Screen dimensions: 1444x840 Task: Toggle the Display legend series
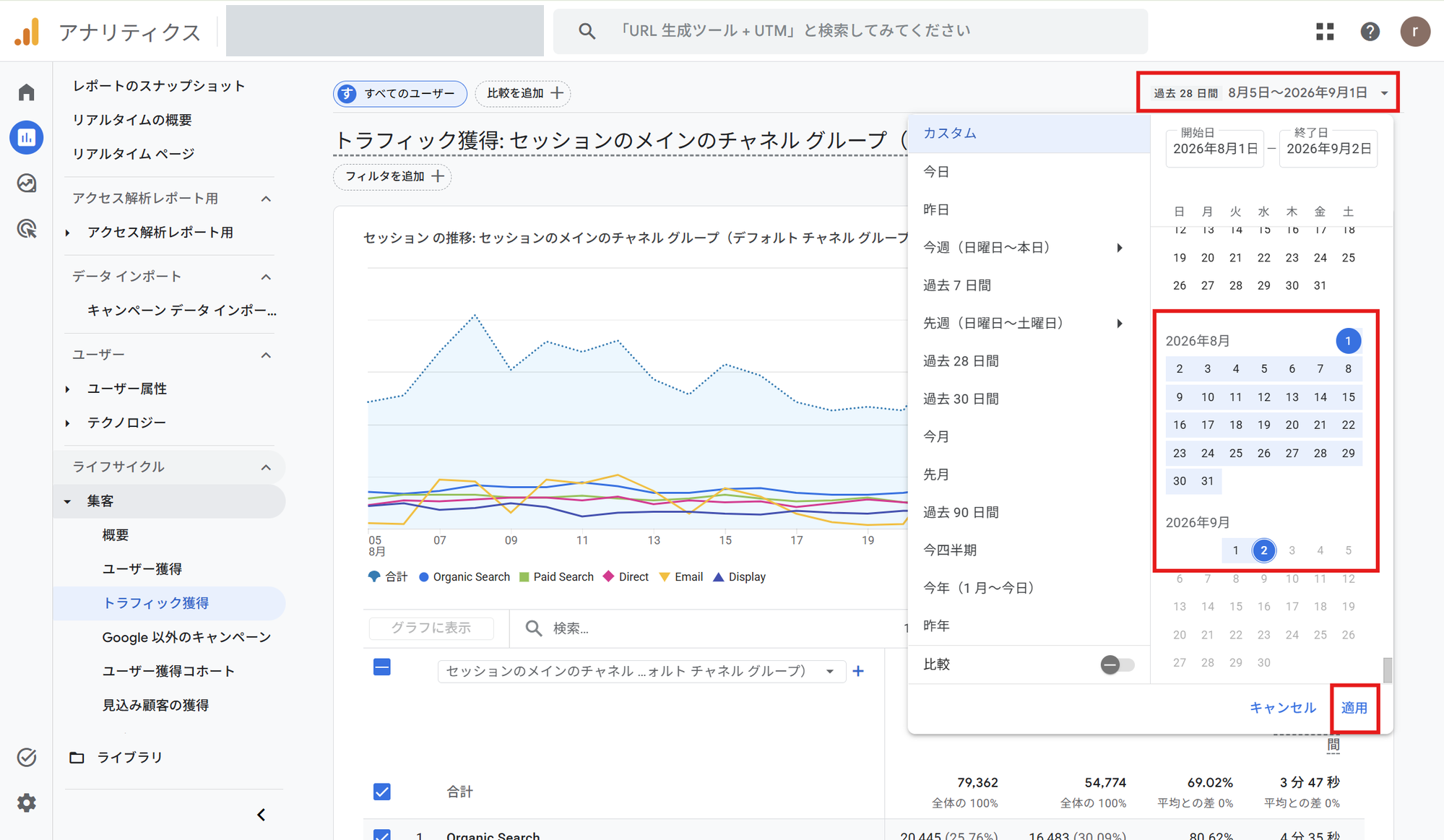click(739, 576)
